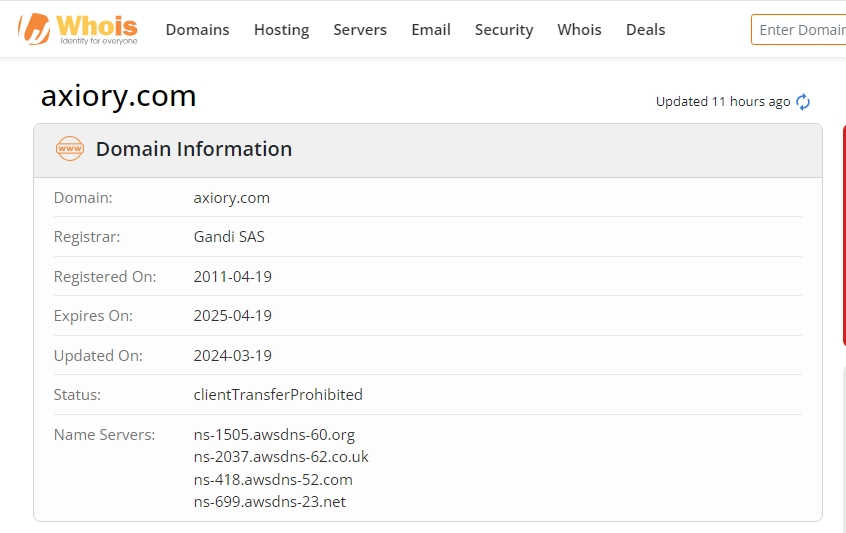This screenshot has width=846, height=533.
Task: Go to Whois in navigation bar
Action: point(580,30)
